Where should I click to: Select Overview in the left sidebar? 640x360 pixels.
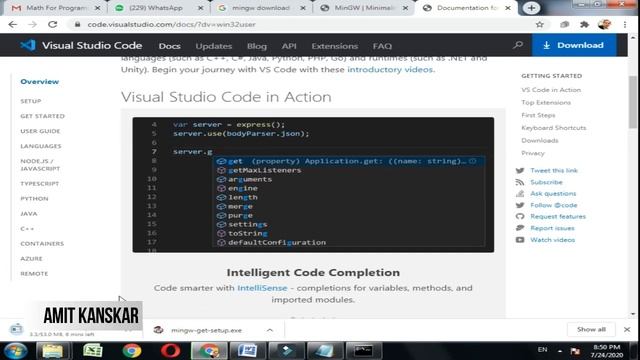point(40,82)
